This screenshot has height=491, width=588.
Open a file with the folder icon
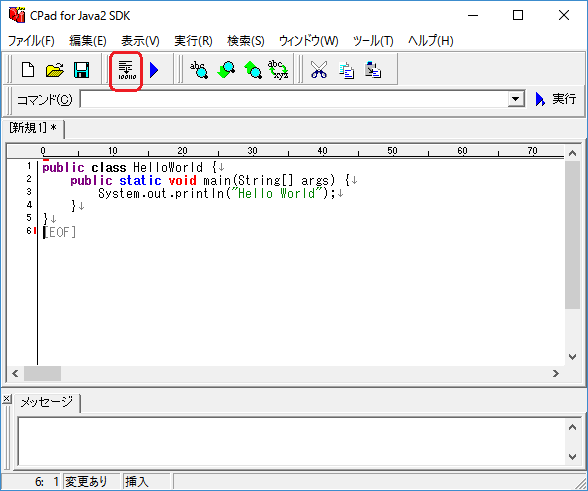(55, 70)
